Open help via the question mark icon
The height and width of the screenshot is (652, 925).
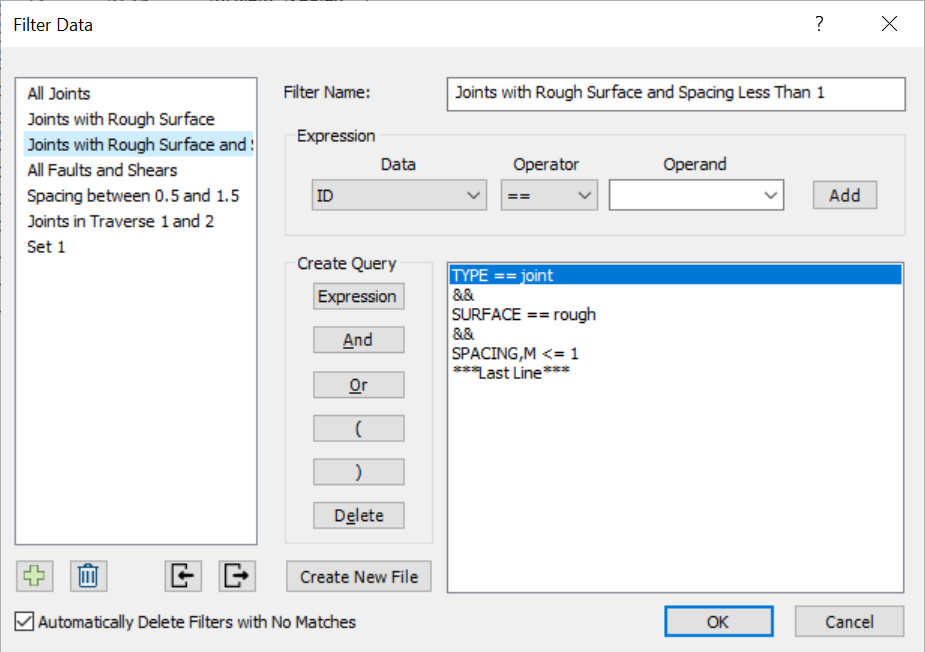coord(818,24)
